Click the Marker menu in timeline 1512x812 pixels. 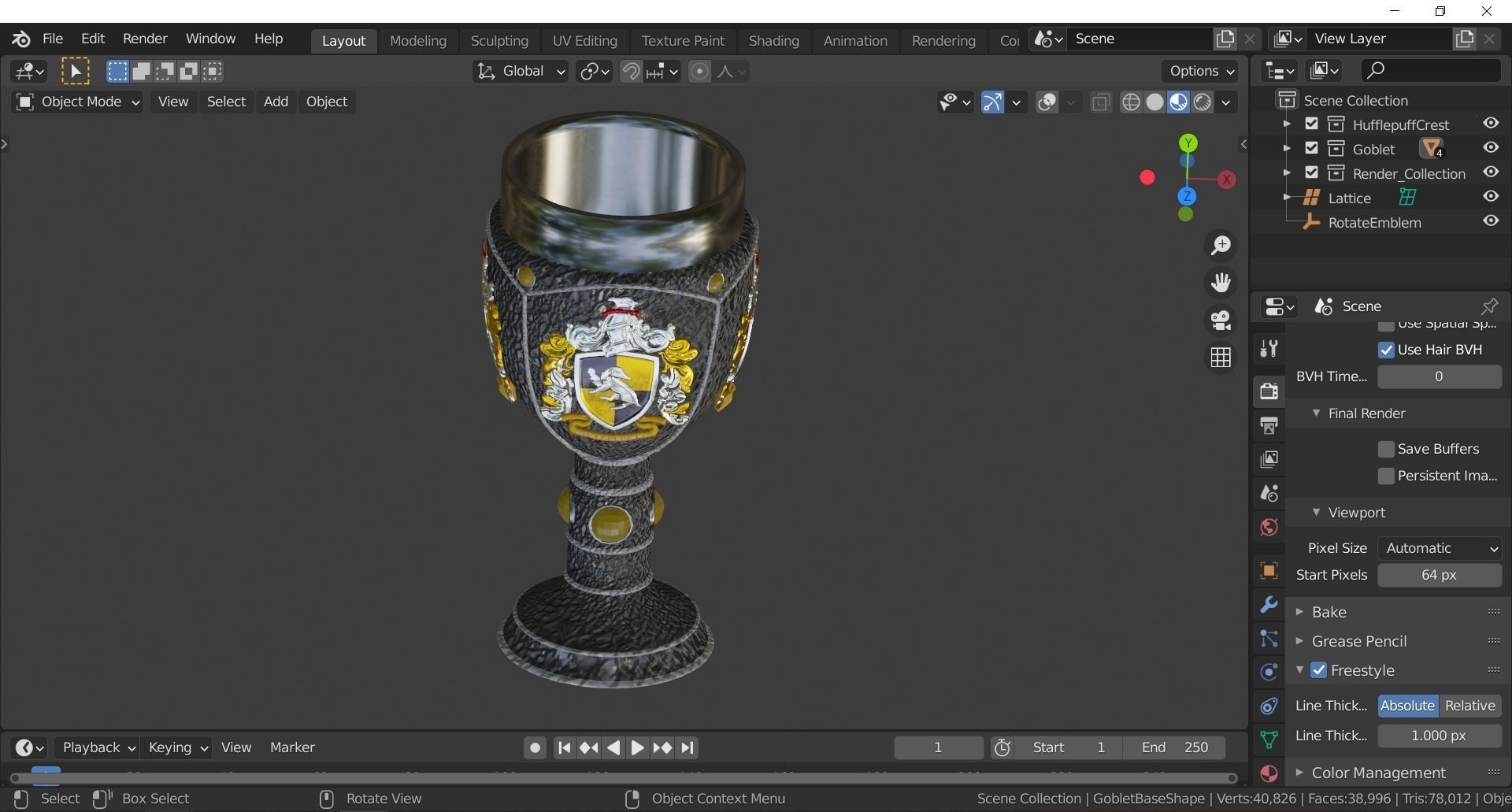292,747
